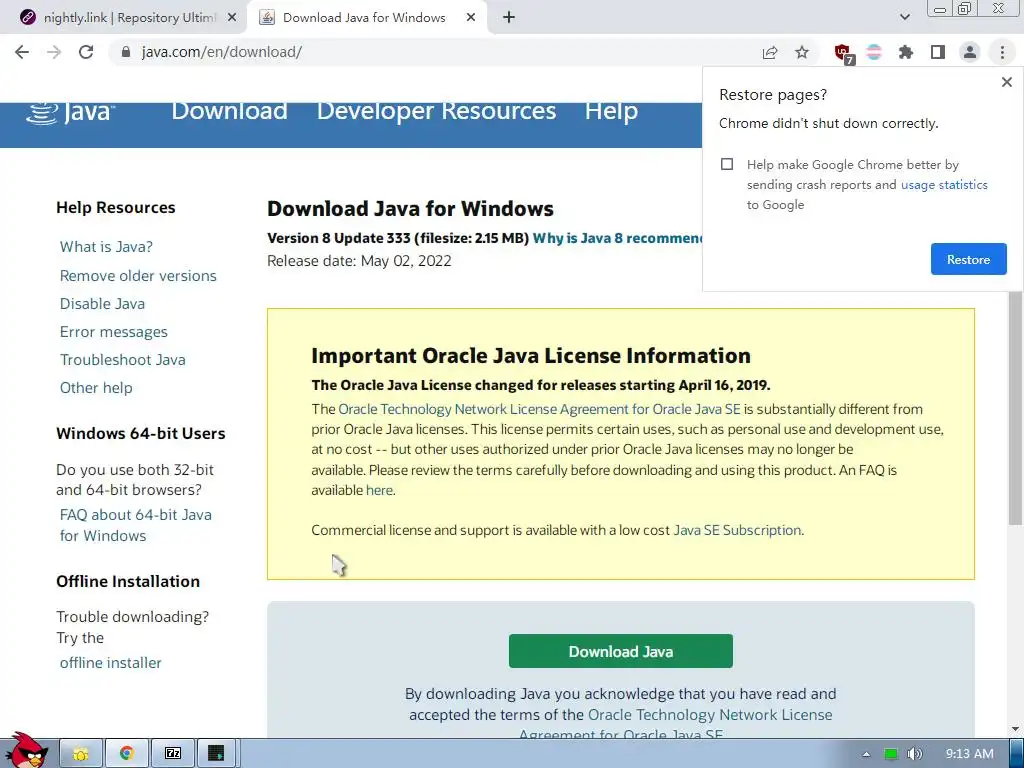Click the green Download Java button
This screenshot has width=1024, height=768.
620,651
